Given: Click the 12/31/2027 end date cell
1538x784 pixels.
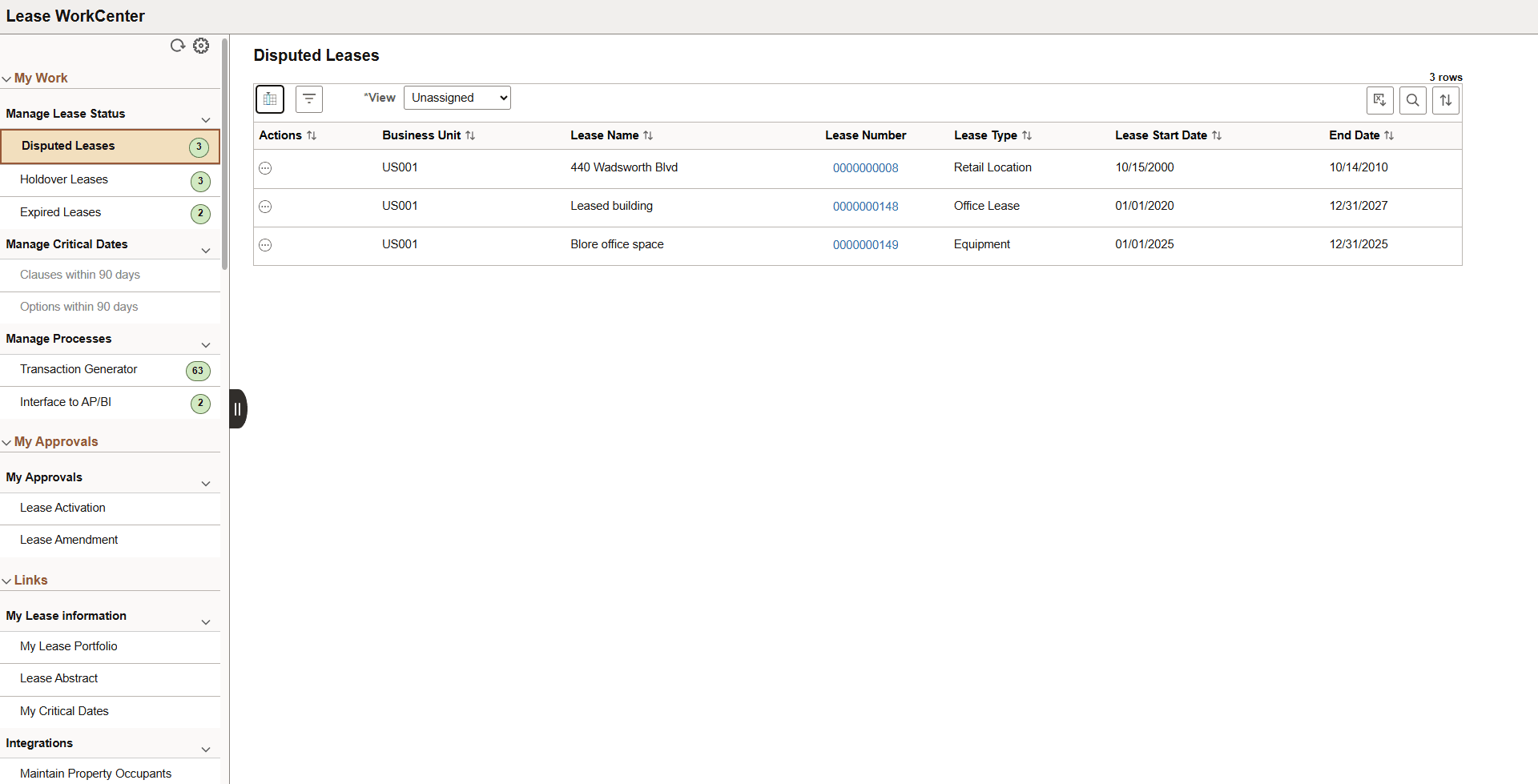Looking at the screenshot, I should tap(1359, 206).
